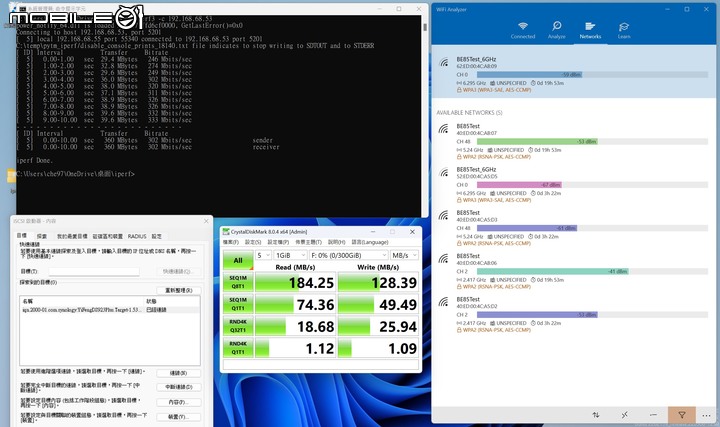Open test count dropdown showing 5 in CrystalDiskMark
Viewport: 720px width, 427px height.
coord(263,255)
